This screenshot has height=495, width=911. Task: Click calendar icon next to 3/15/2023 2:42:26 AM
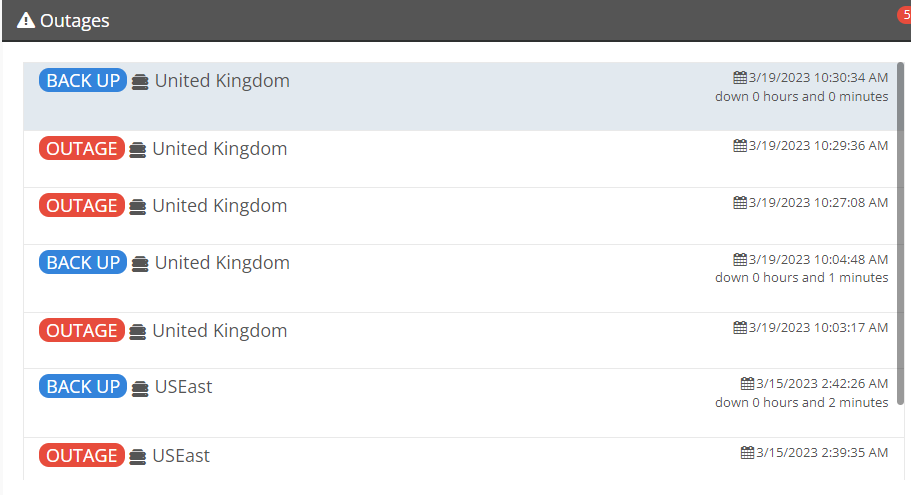point(747,383)
